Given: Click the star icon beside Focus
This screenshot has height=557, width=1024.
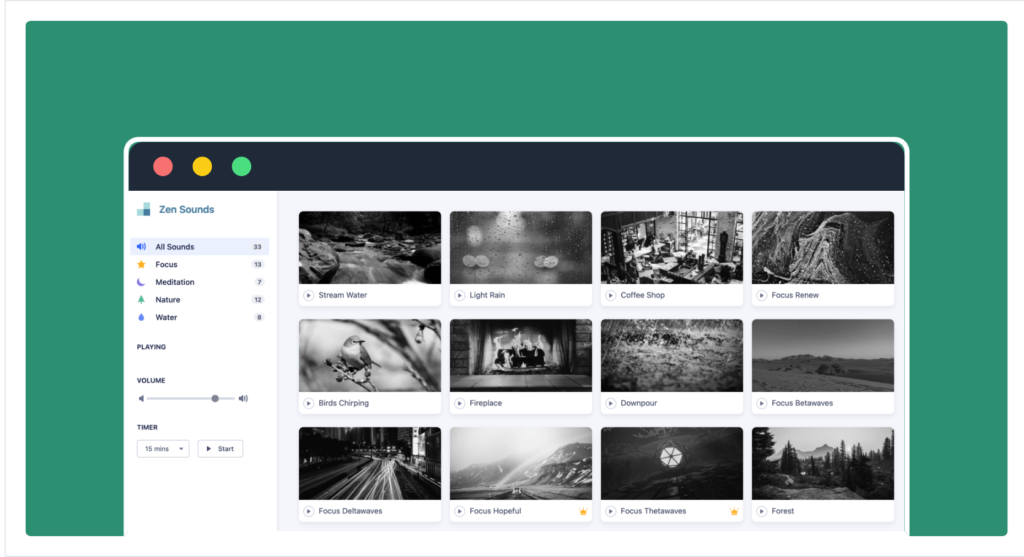Looking at the screenshot, I should click(141, 264).
